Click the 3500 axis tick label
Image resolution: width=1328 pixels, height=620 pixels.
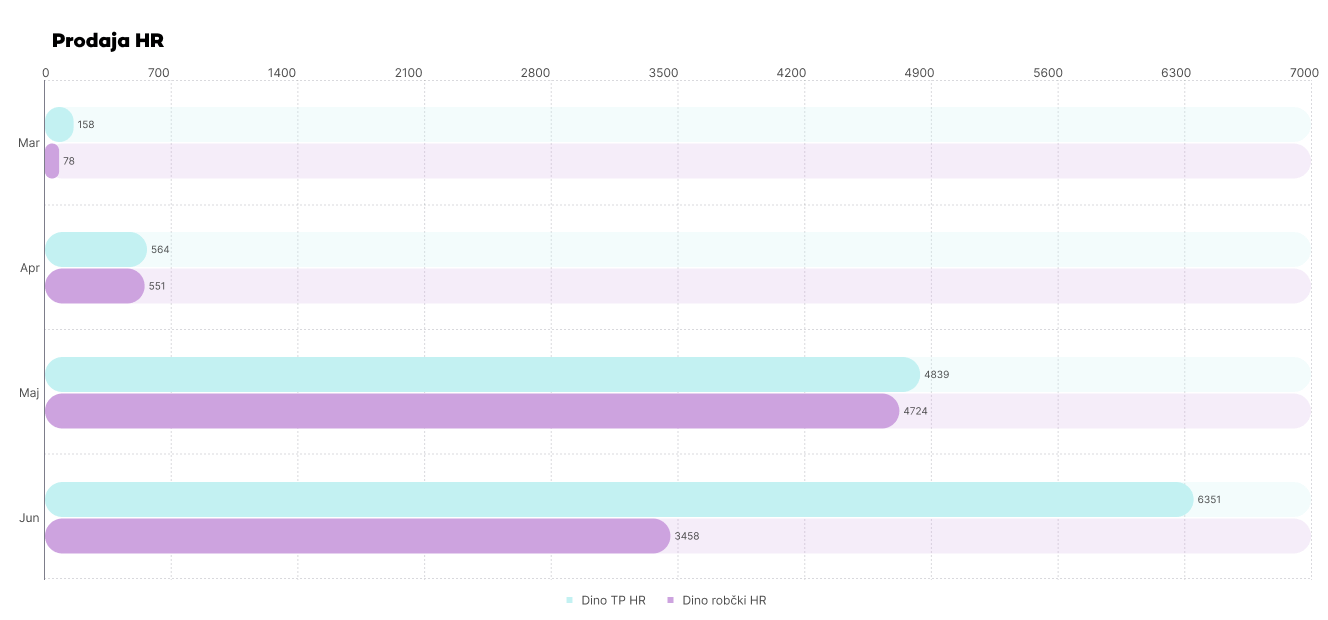pos(663,72)
